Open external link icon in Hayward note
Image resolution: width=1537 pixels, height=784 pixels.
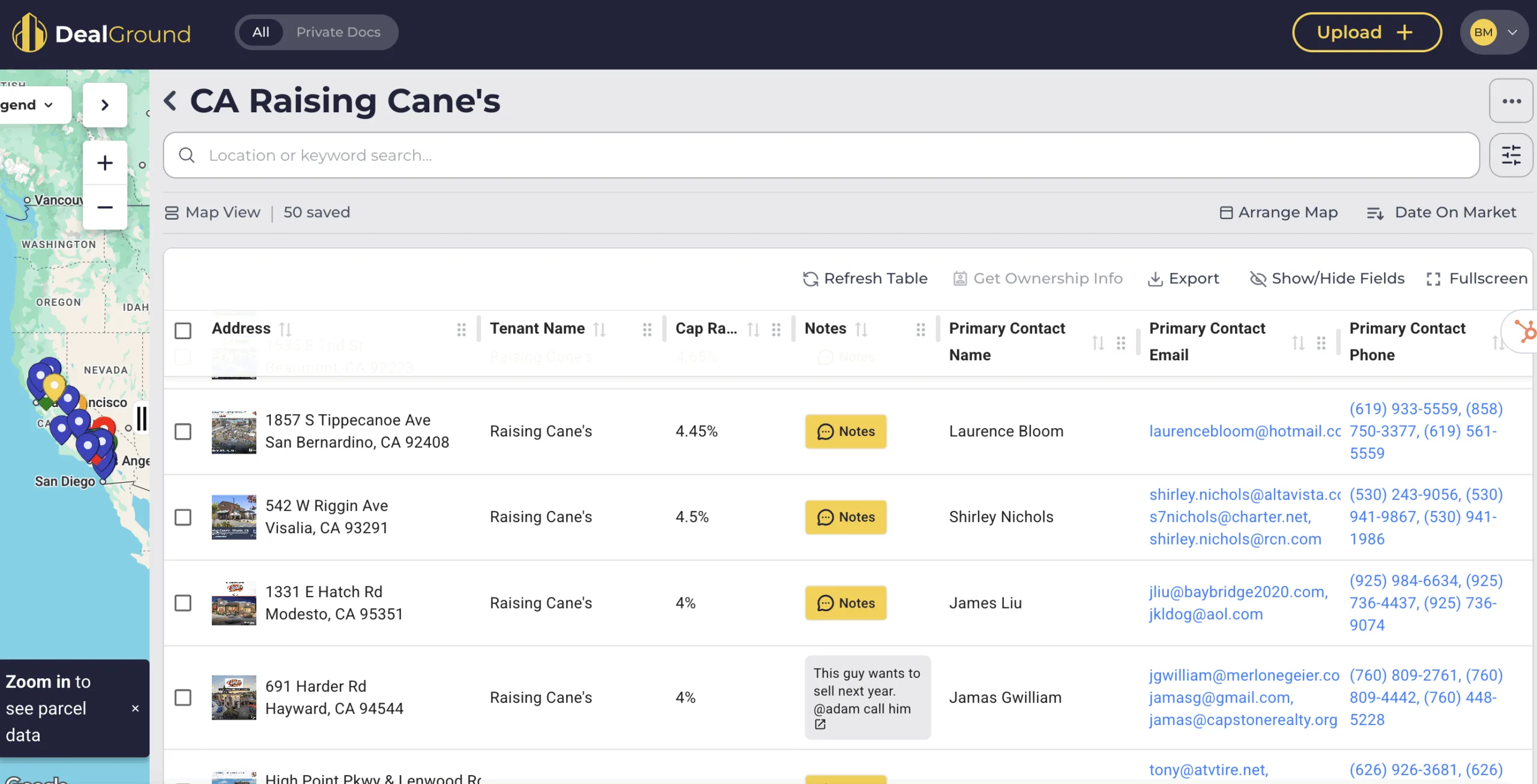(820, 725)
